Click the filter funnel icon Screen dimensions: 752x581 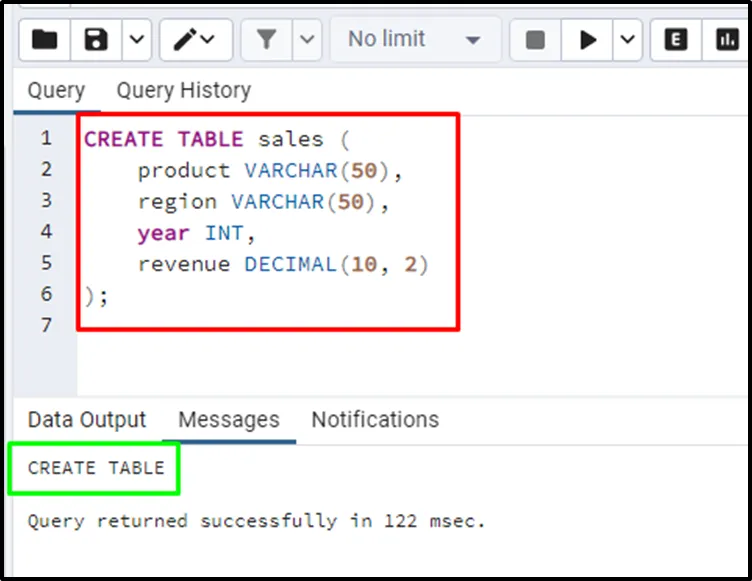[x=266, y=40]
